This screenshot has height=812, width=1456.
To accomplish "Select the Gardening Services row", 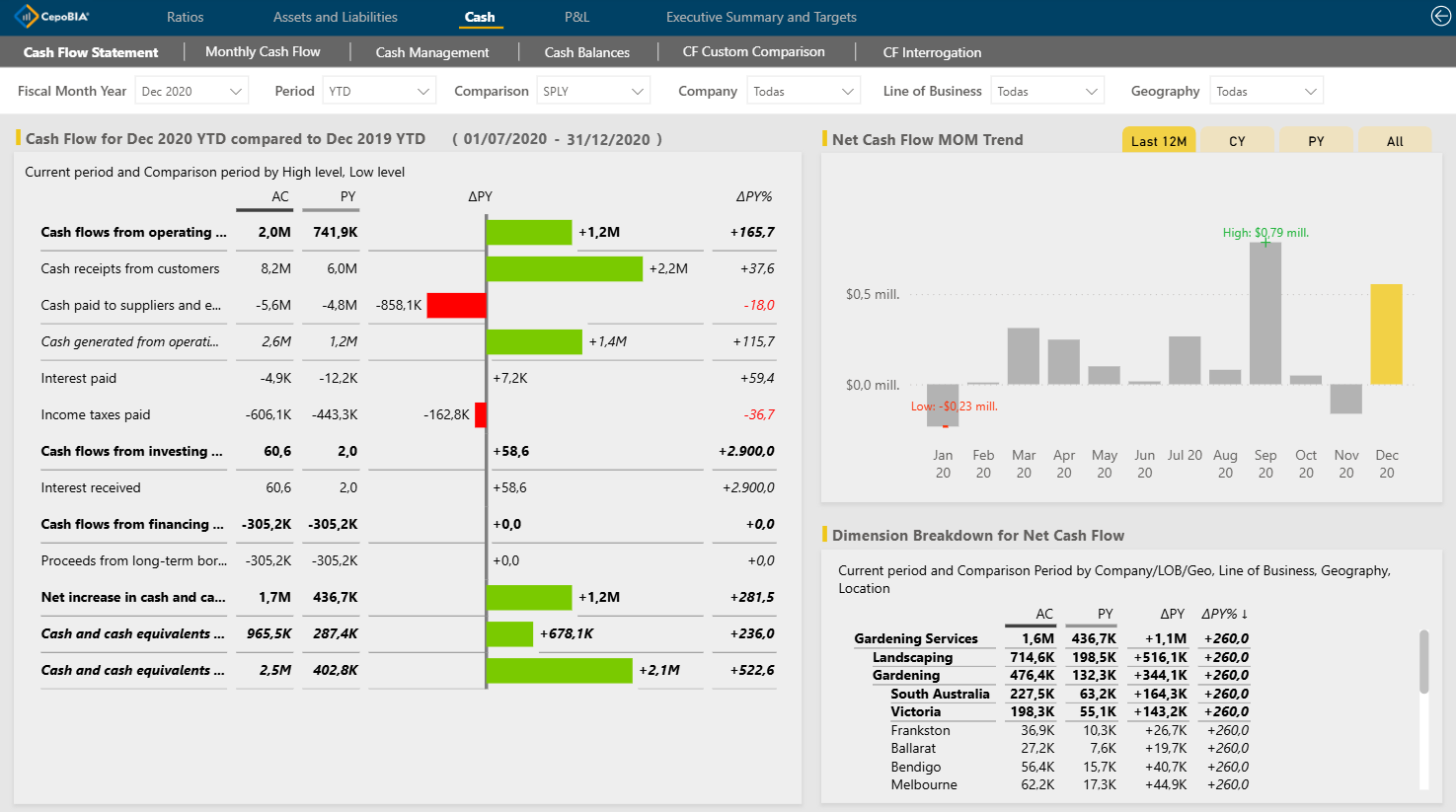I will [x=916, y=638].
